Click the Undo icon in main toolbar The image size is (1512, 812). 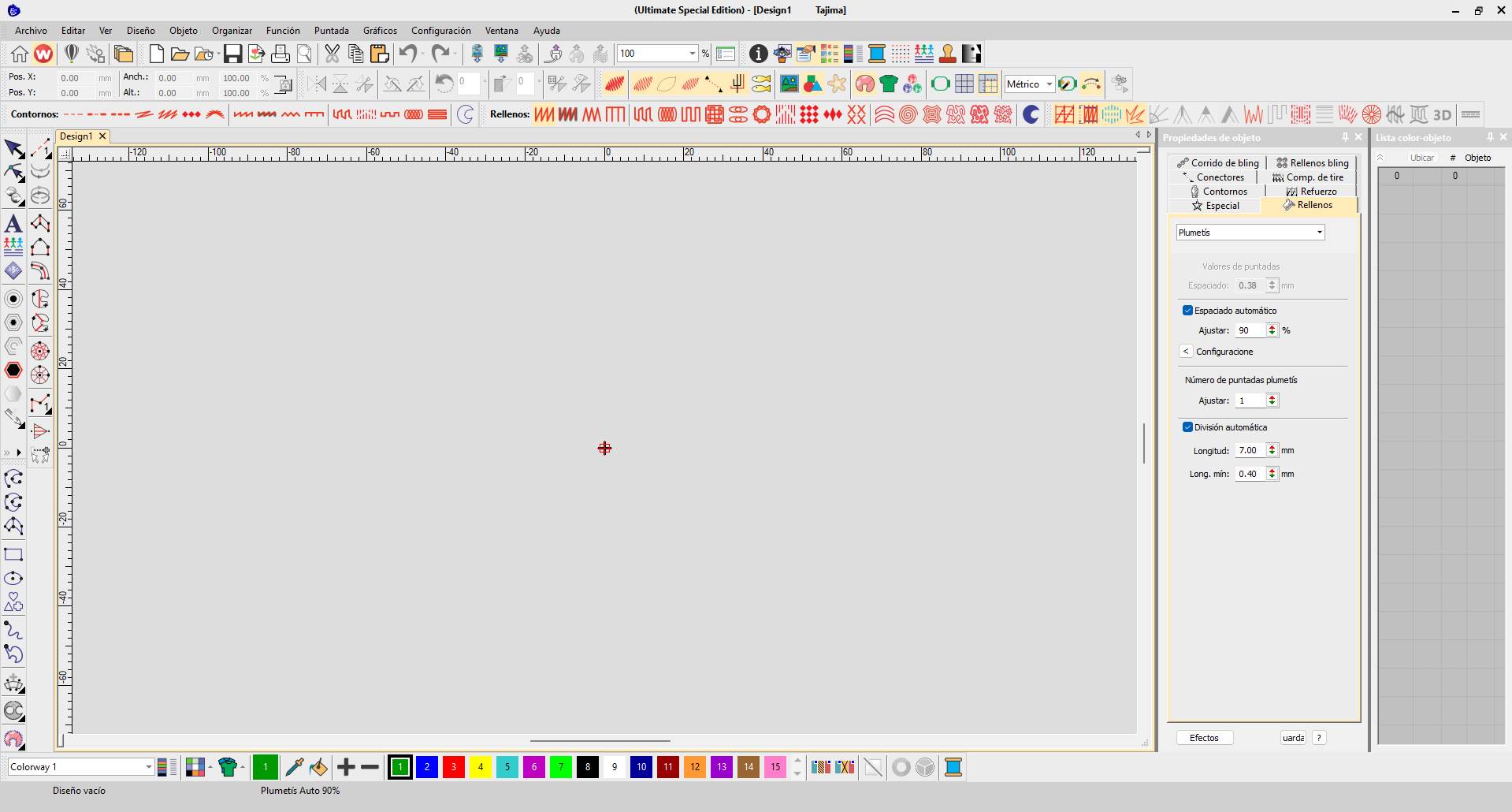[x=407, y=54]
